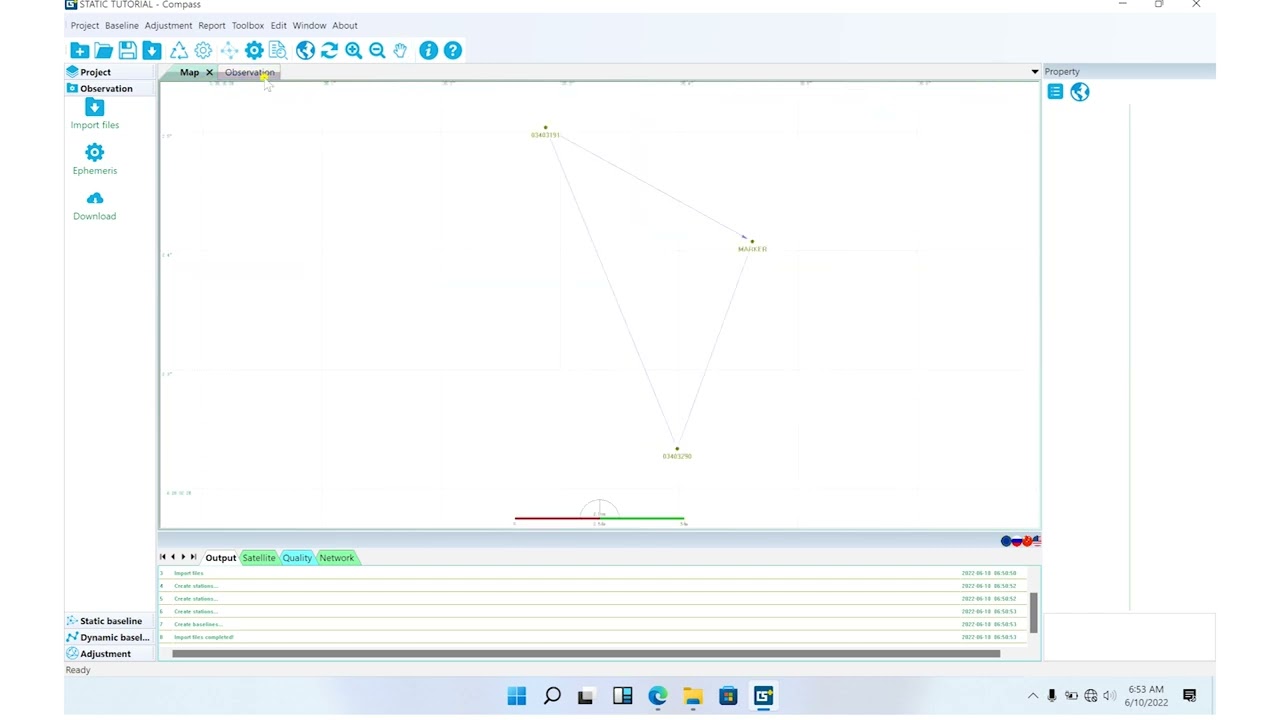Click the outlined gear settings toolbar icon
This screenshot has height=720, width=1280.
tap(203, 50)
